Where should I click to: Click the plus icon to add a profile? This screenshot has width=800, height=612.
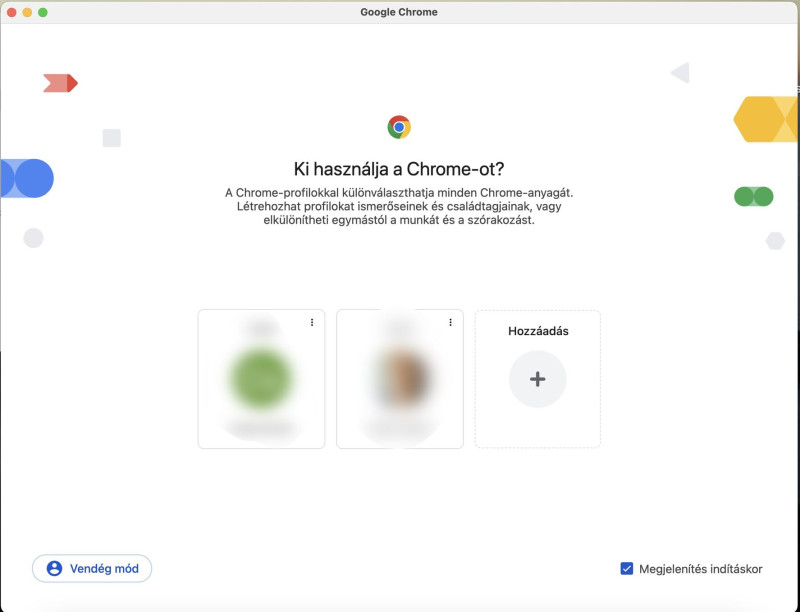[537, 379]
